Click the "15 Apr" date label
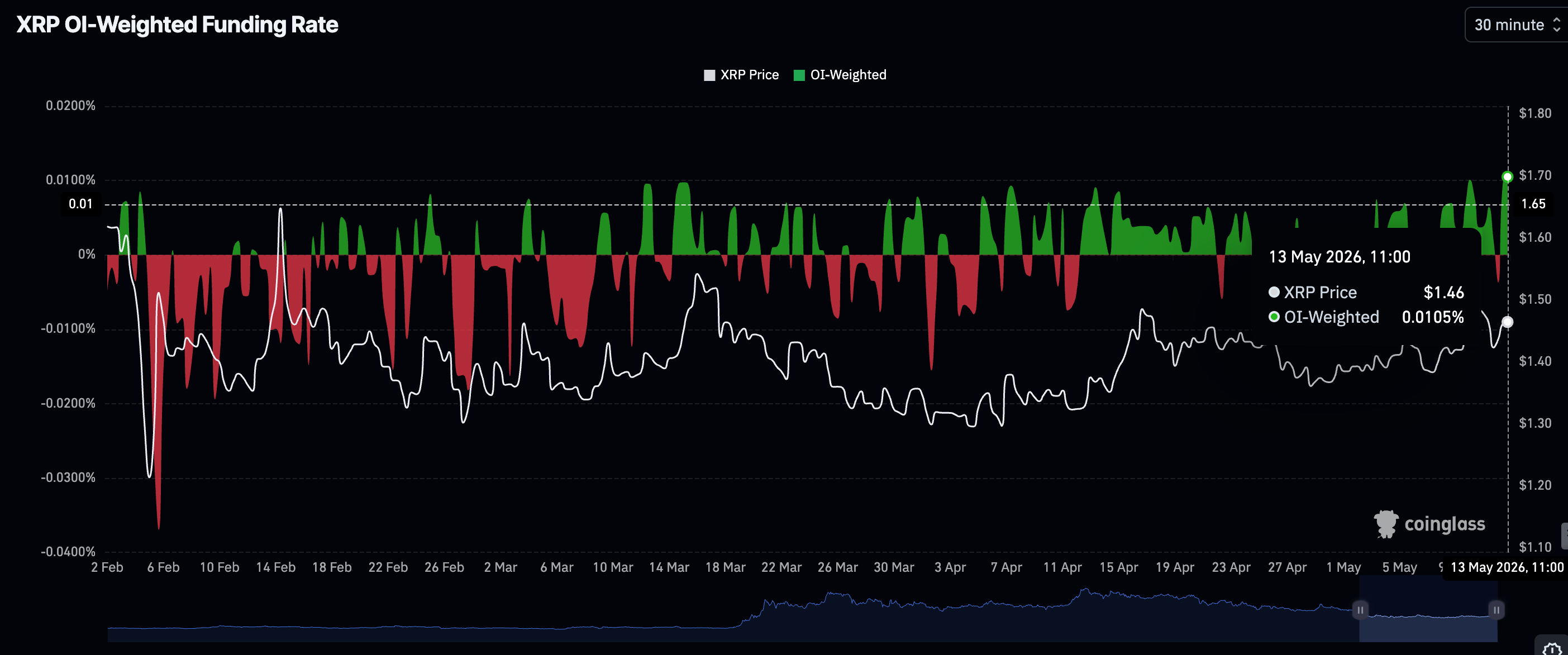 point(1119,567)
